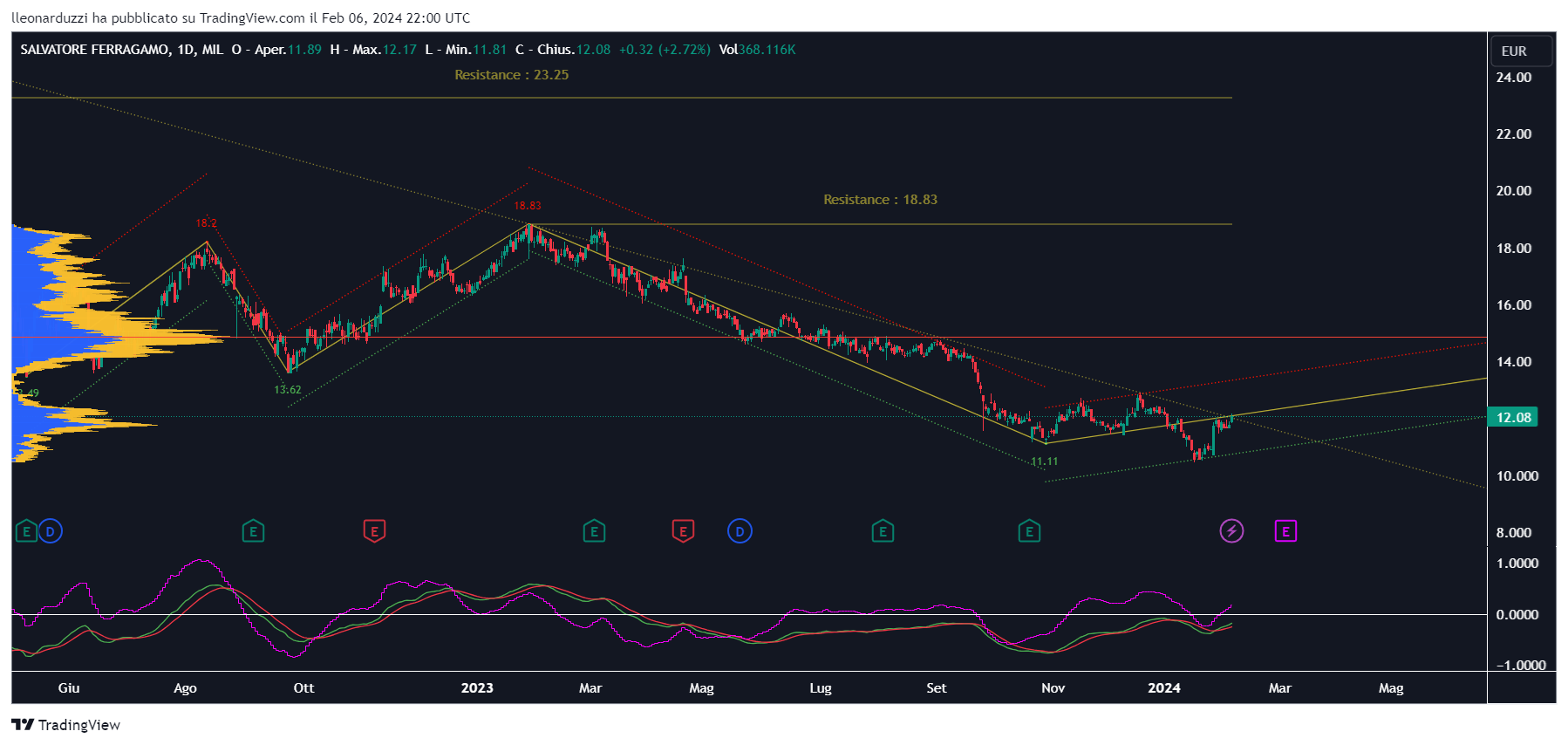
Task: Click the blue dividend D marker at the chart's far left
Action: tap(51, 531)
